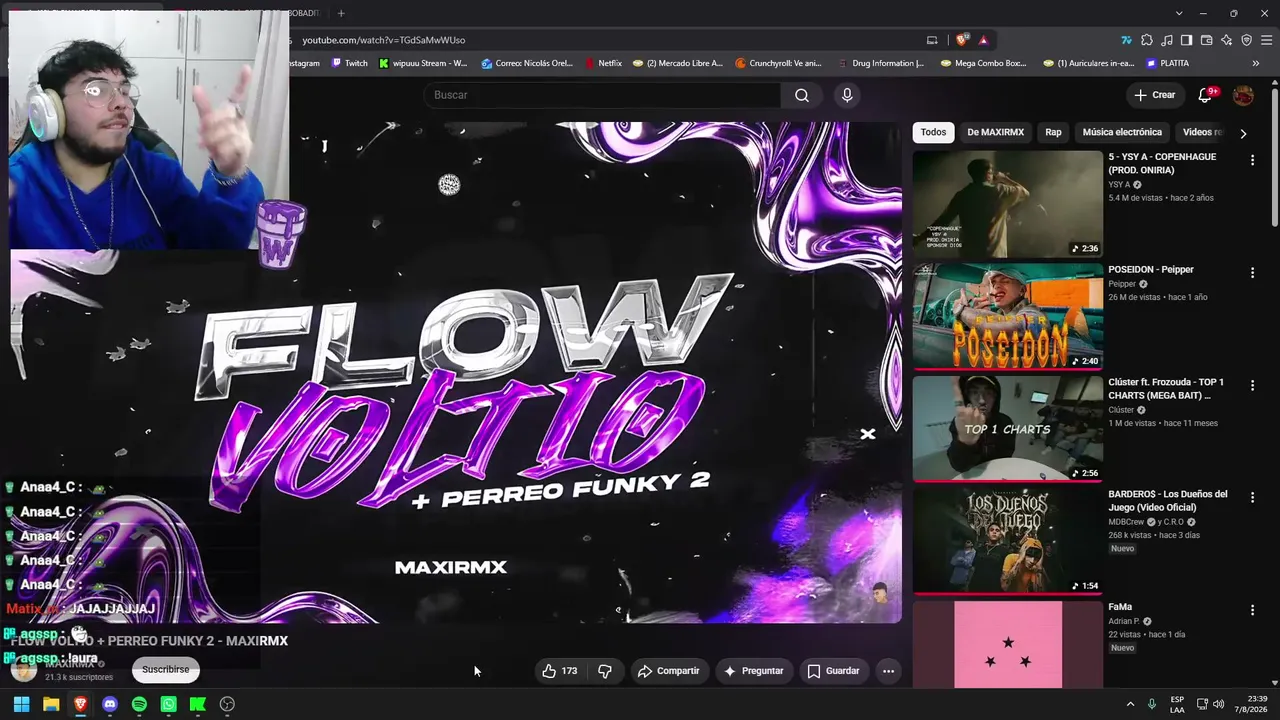The image size is (1280, 720).
Task: Start voice search with the microphone icon
Action: (x=847, y=95)
